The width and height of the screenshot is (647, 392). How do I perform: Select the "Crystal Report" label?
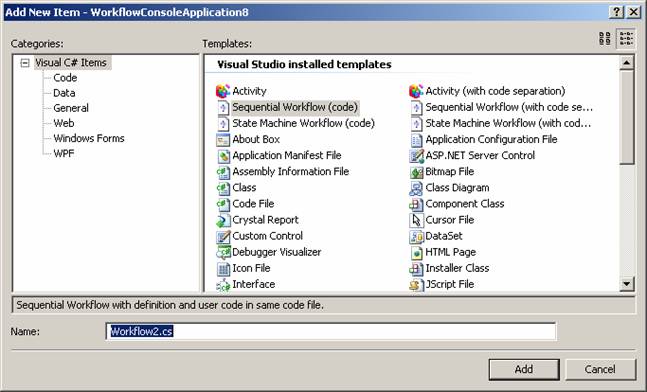pos(265,220)
